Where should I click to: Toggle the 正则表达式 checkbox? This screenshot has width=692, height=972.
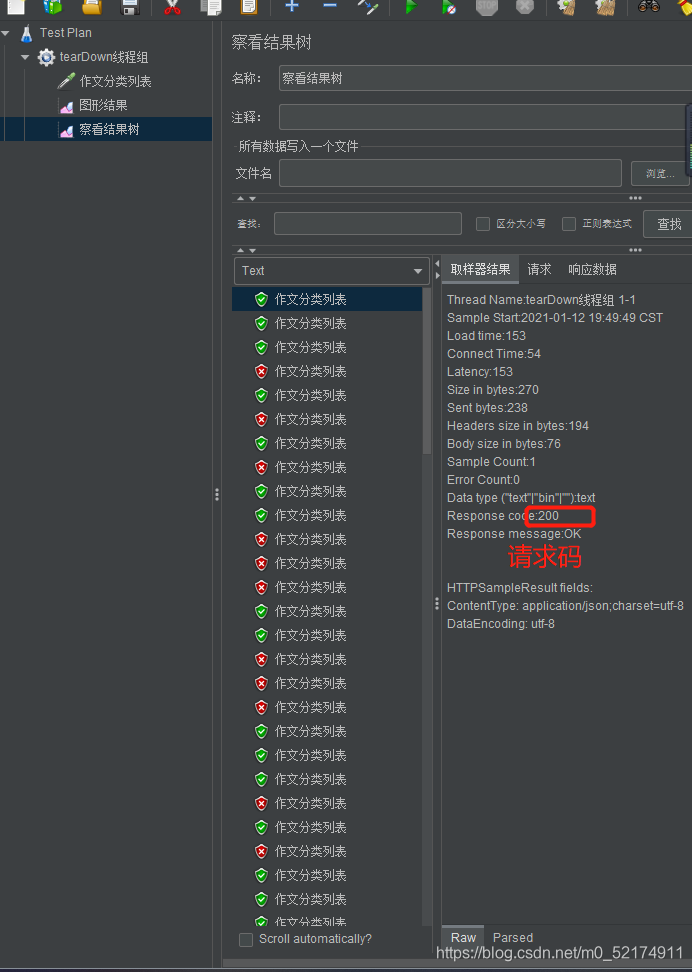click(x=569, y=224)
